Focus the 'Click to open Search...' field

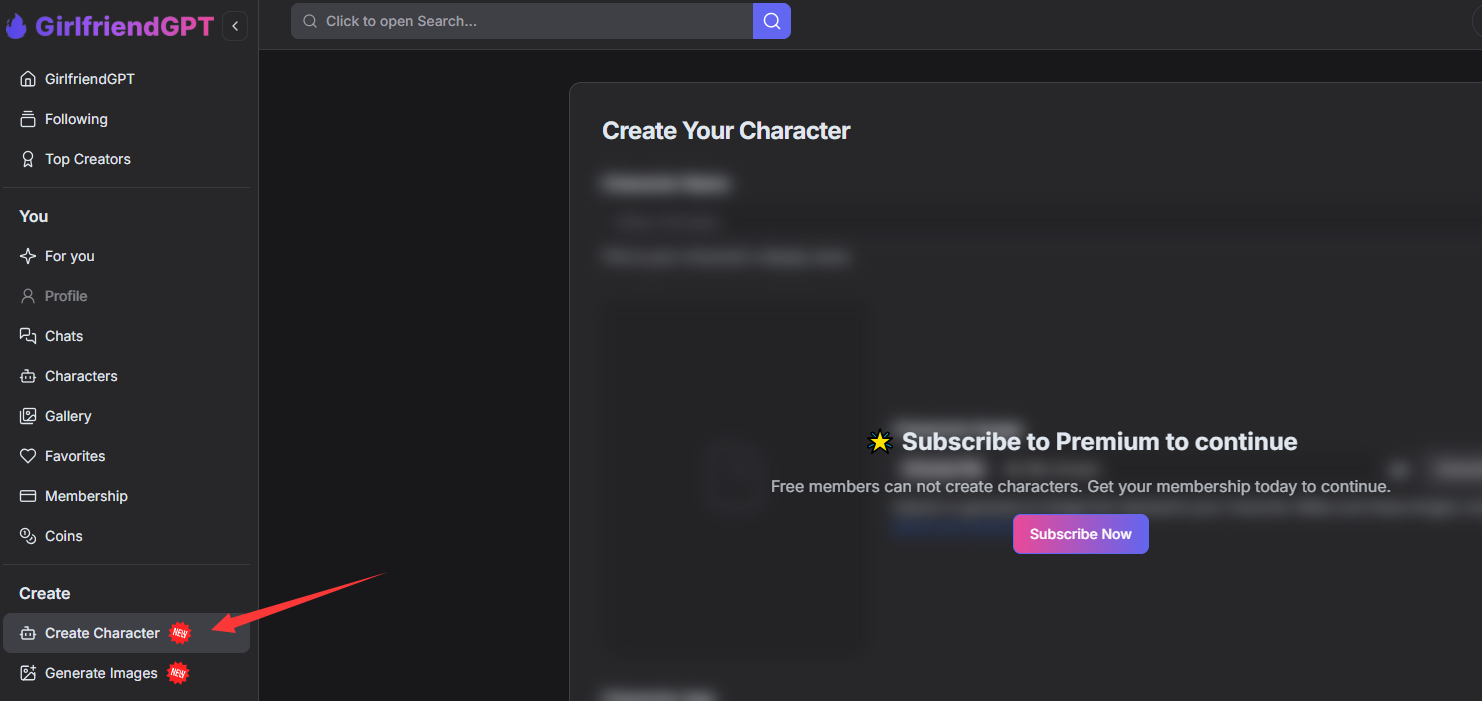522,21
